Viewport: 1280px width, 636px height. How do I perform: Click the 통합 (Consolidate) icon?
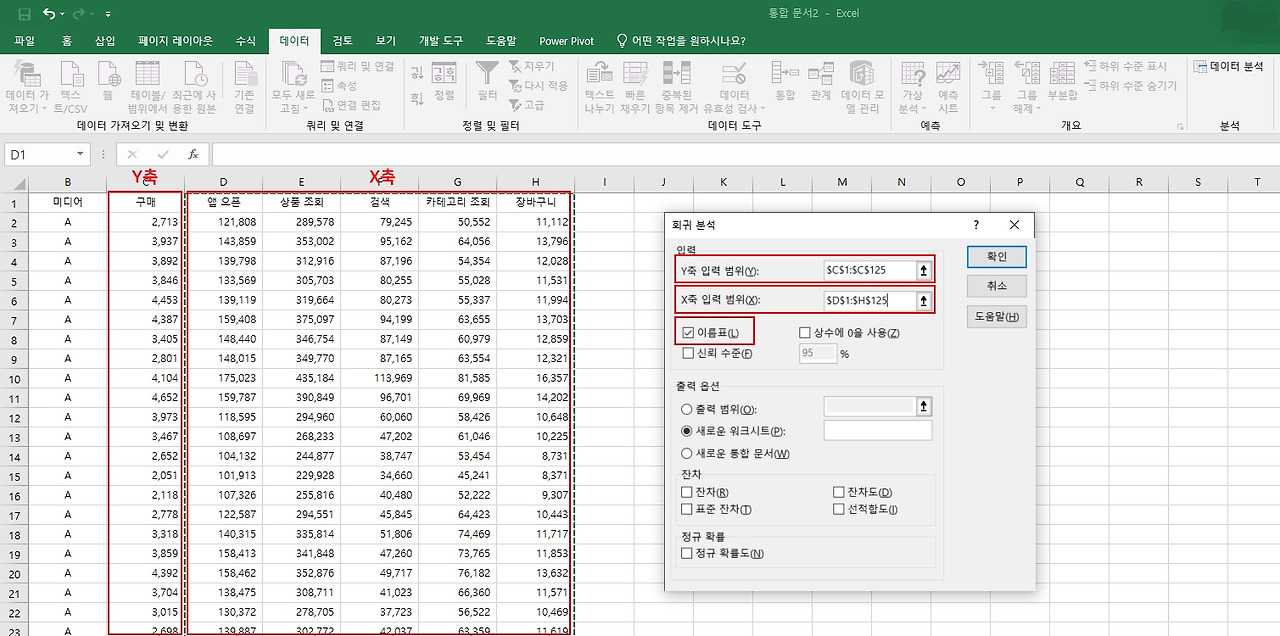point(785,73)
